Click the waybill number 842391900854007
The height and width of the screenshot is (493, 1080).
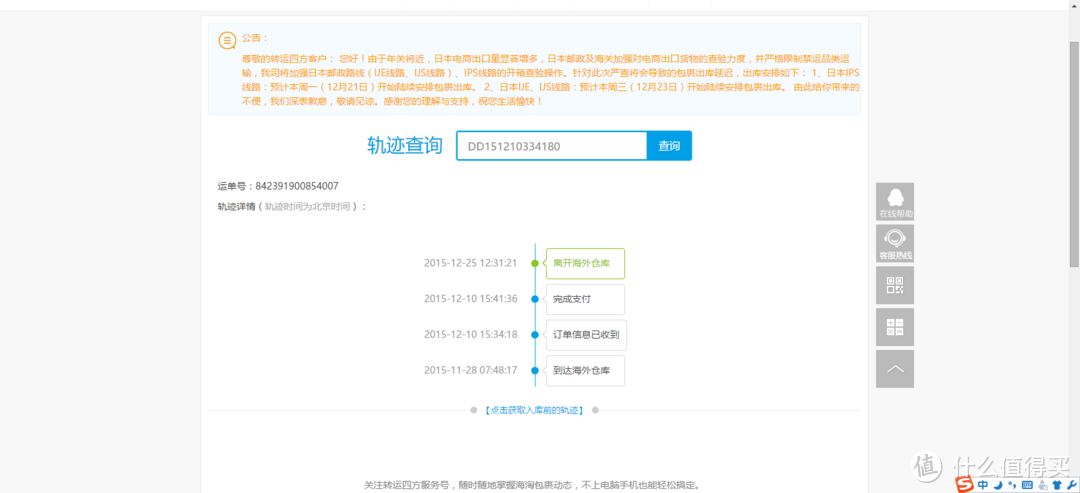(297, 186)
